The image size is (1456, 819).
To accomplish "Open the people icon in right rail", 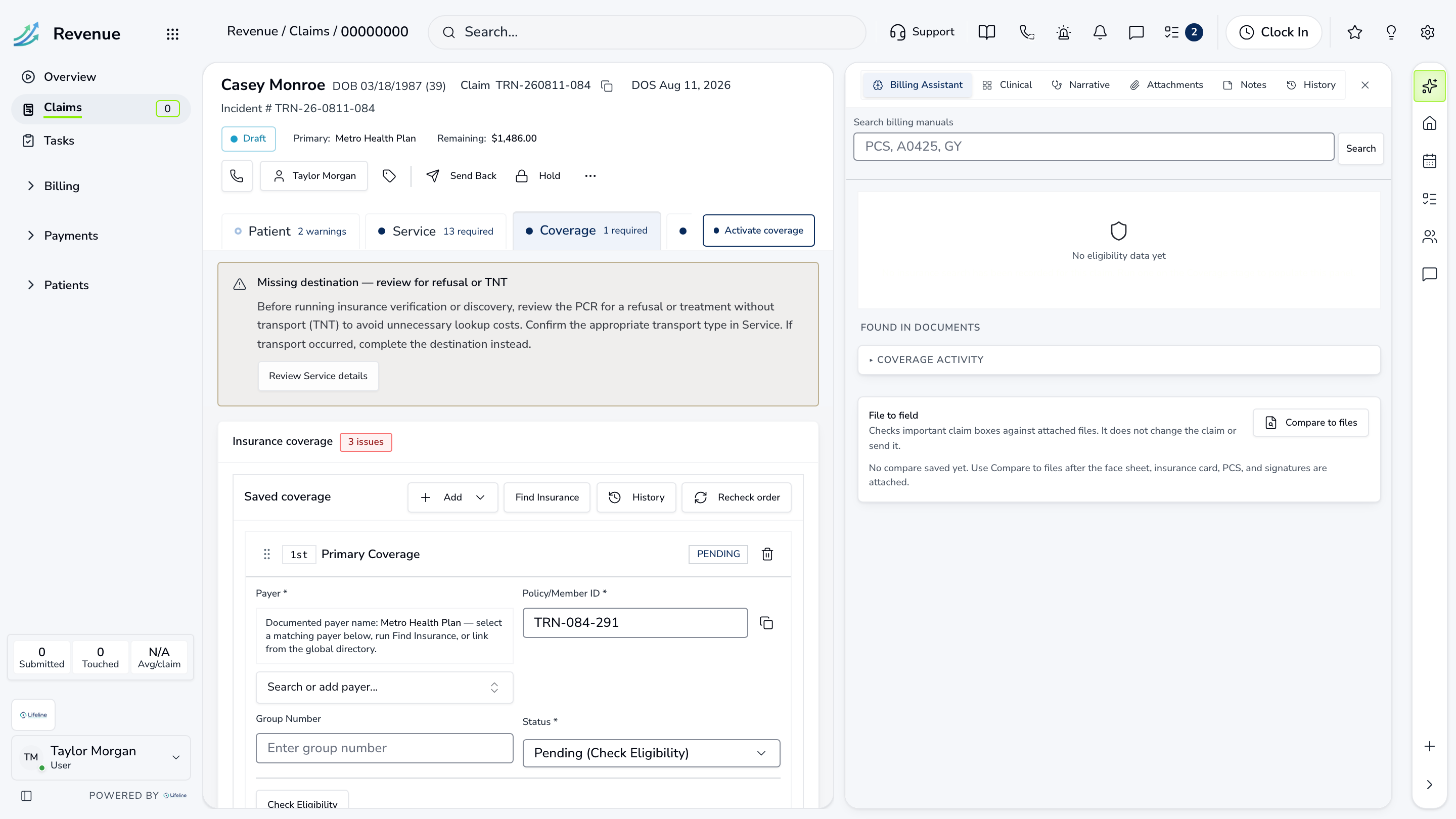I will tap(1429, 236).
